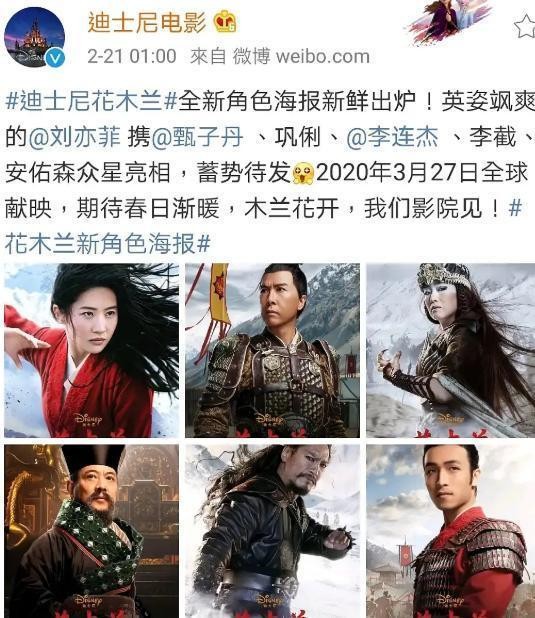This screenshot has height=618, width=535.
Task: Open the poster of young soldier in red armor
Action: coord(451,531)
